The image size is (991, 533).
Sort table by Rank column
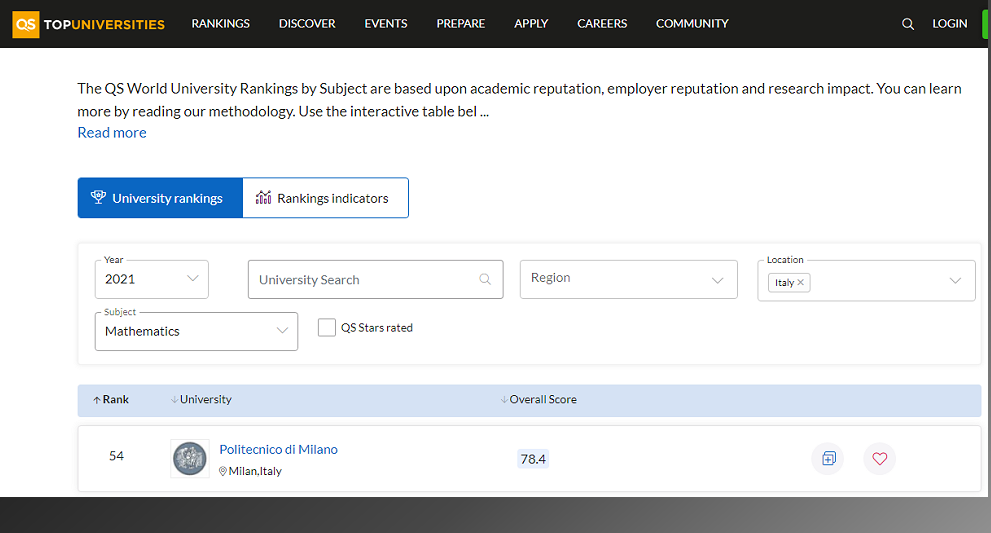click(111, 400)
